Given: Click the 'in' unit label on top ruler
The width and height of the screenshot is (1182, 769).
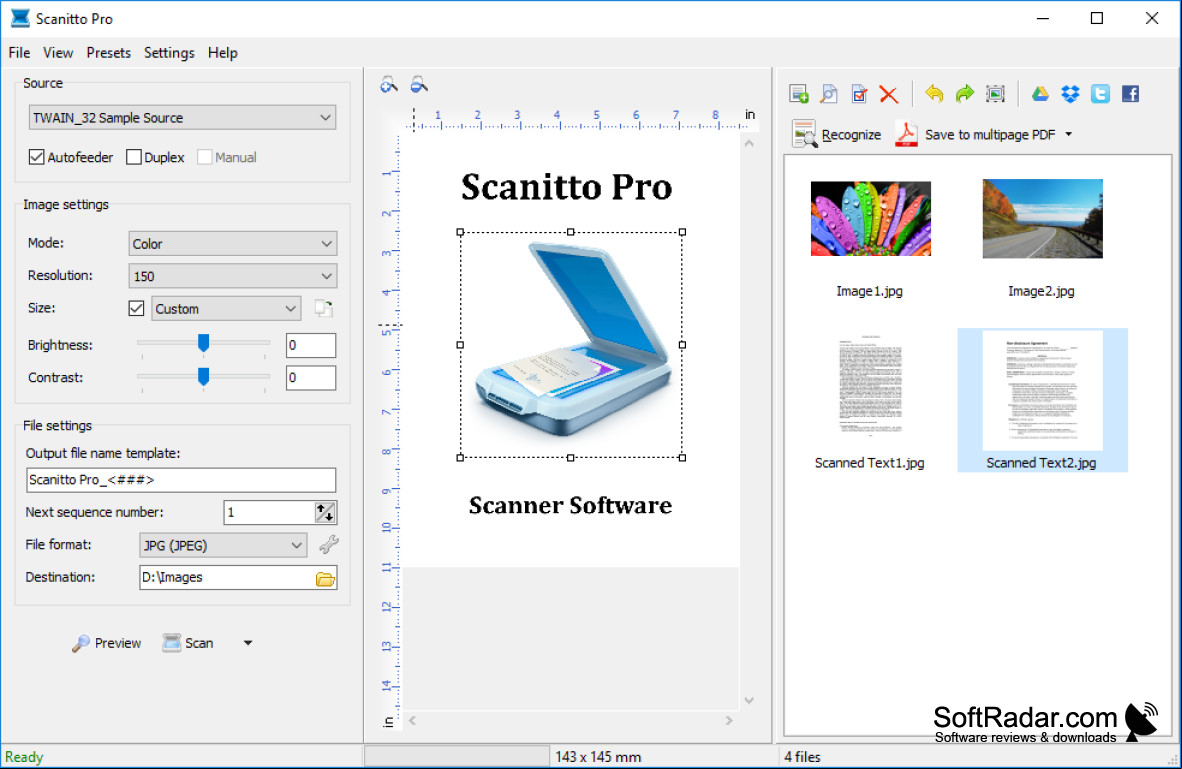Looking at the screenshot, I should coord(750,115).
